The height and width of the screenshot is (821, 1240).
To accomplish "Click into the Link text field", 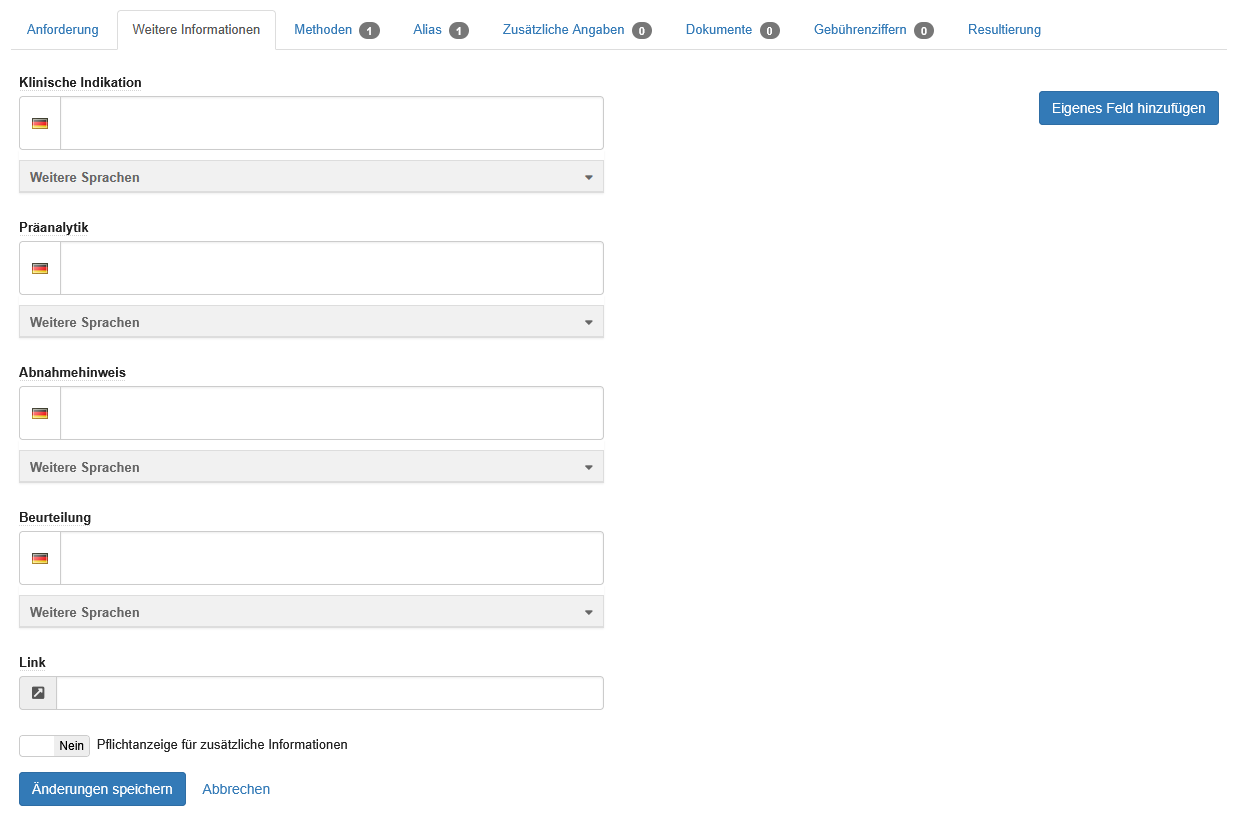I will tap(330, 693).
